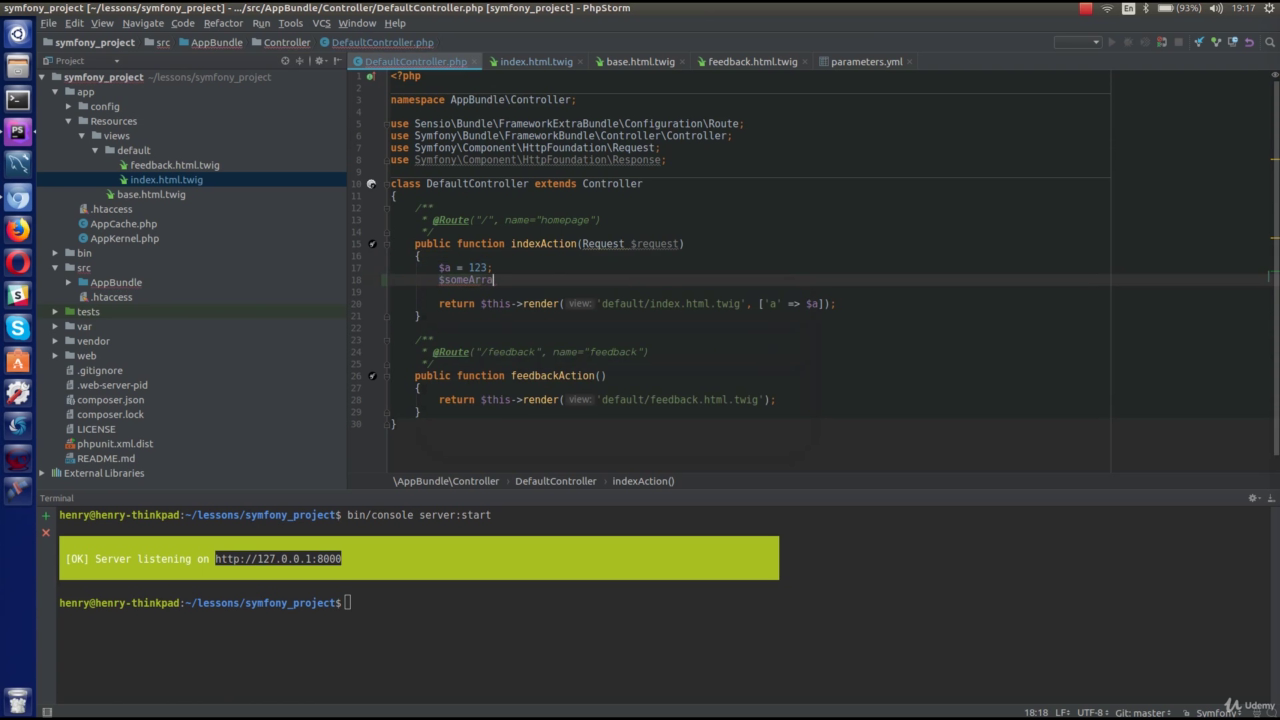Click Scroll from Source target icon in Project panel
This screenshot has height=720, width=1280.
click(x=285, y=61)
